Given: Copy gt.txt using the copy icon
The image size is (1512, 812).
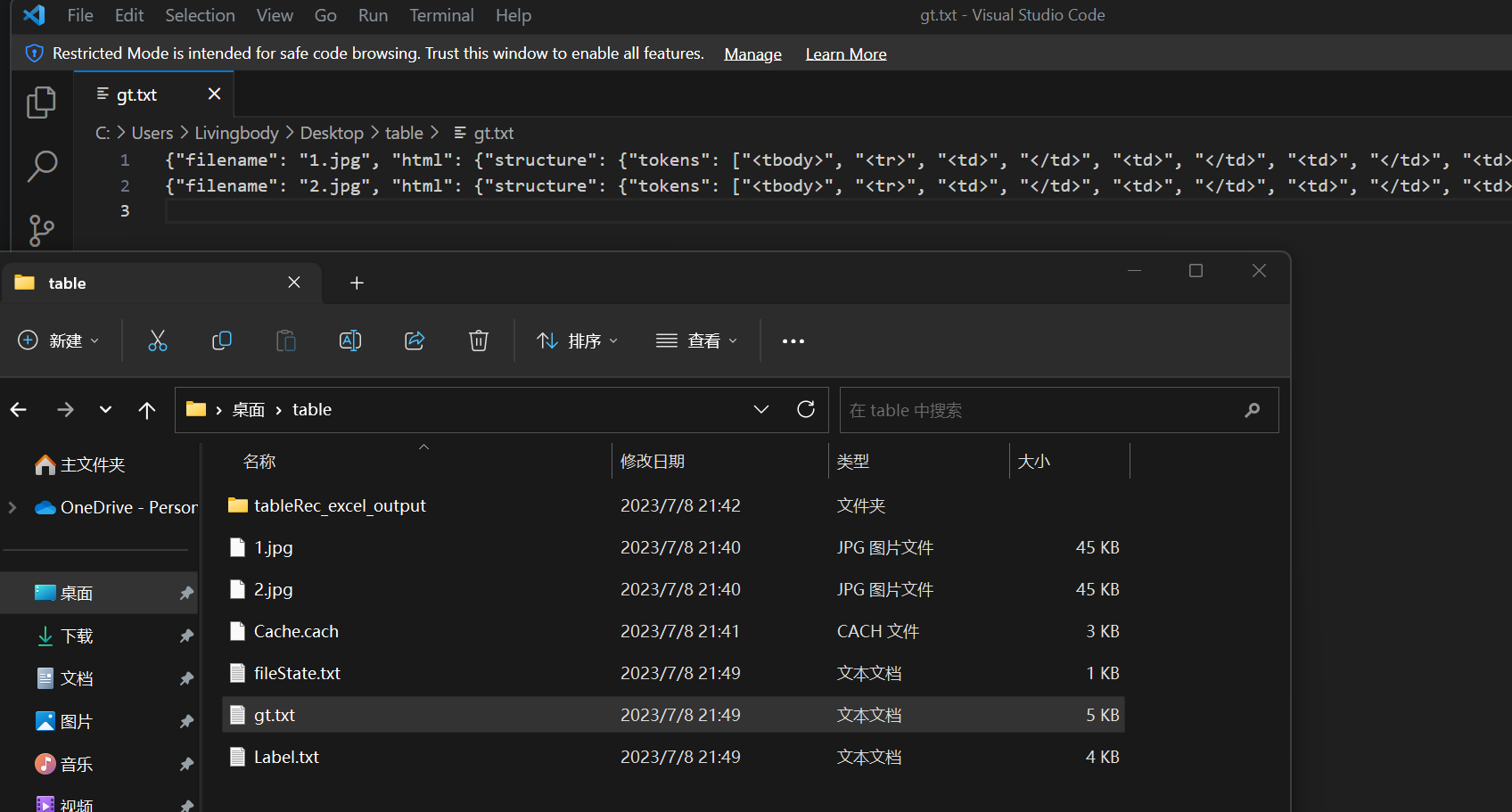Looking at the screenshot, I should pos(222,340).
